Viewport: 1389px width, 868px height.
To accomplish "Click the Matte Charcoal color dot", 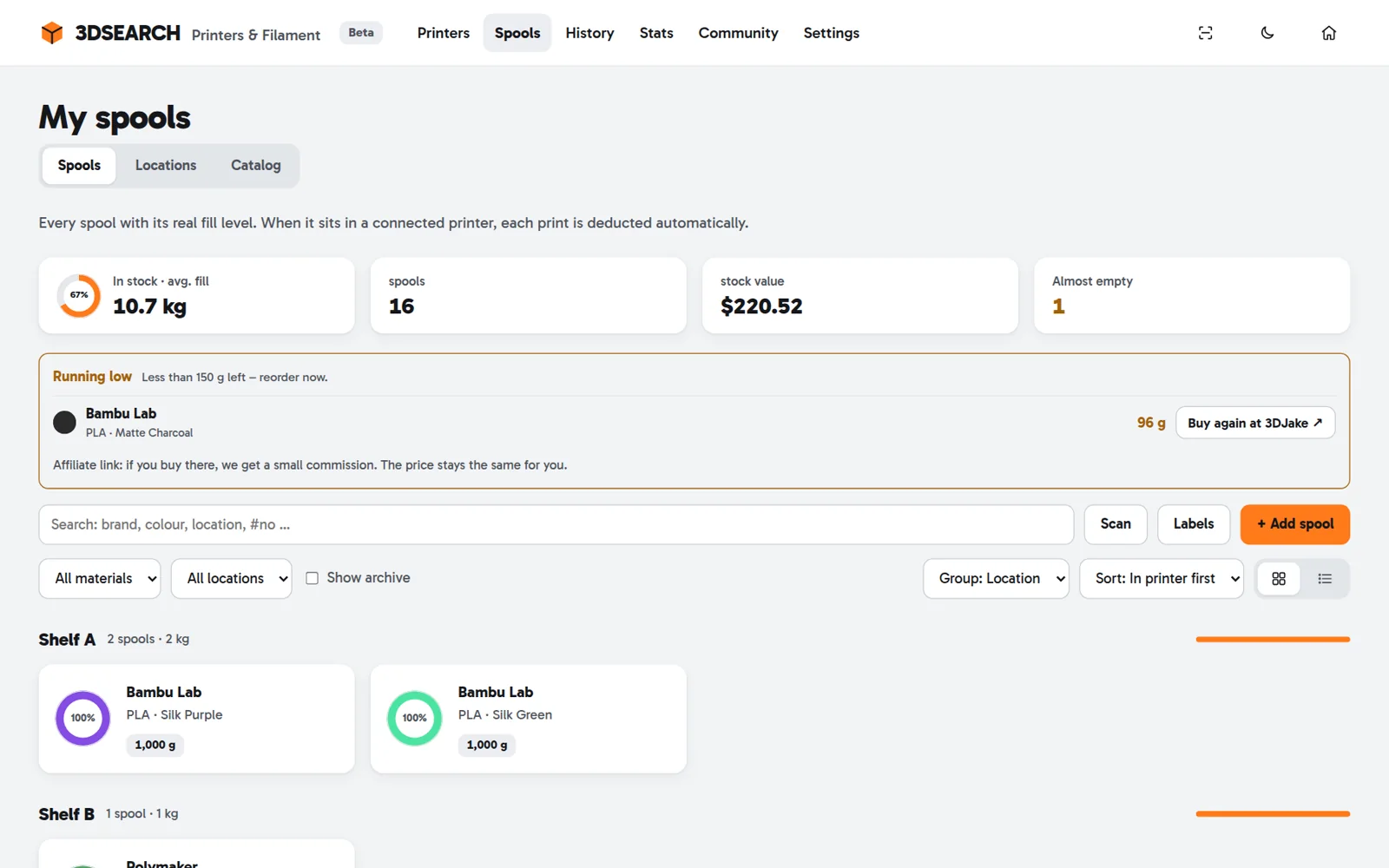I will (x=64, y=423).
